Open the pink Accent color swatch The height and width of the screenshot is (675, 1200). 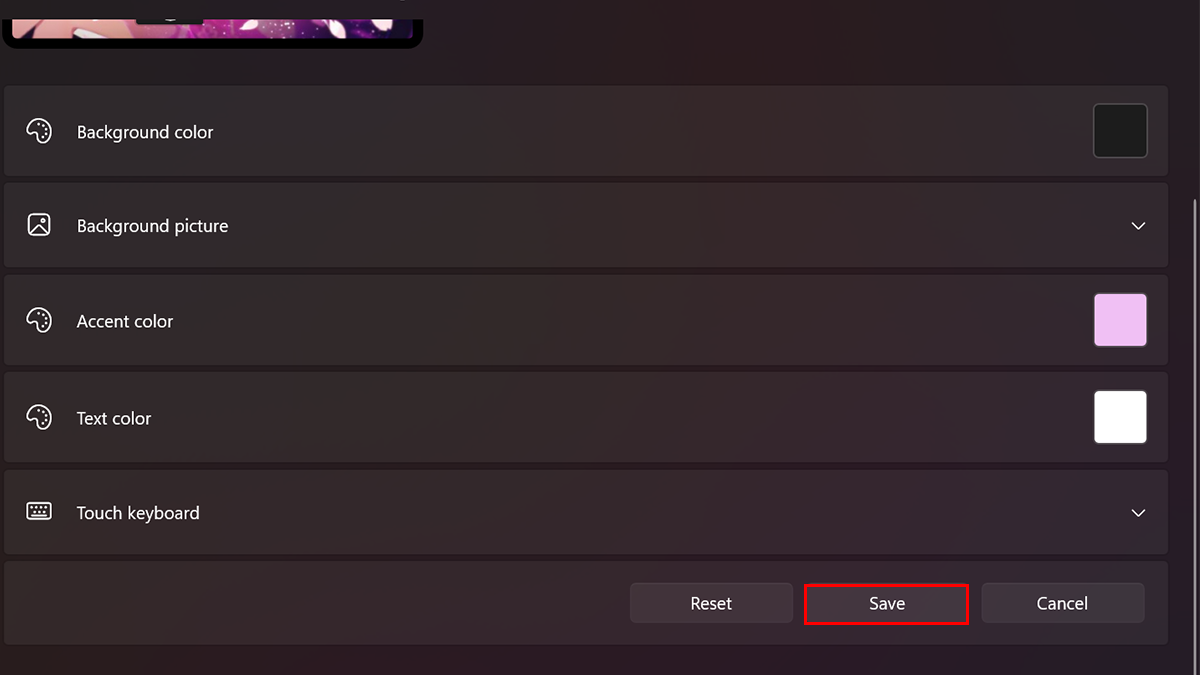1120,320
